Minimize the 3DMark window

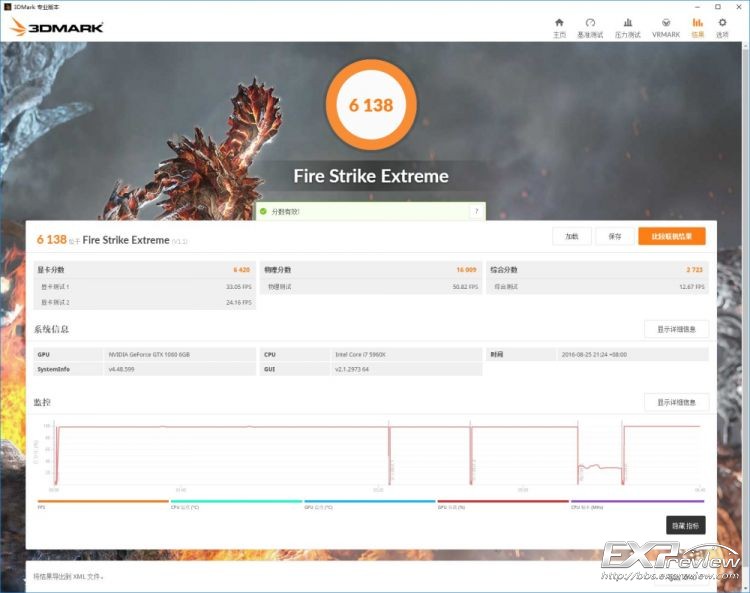coord(698,7)
